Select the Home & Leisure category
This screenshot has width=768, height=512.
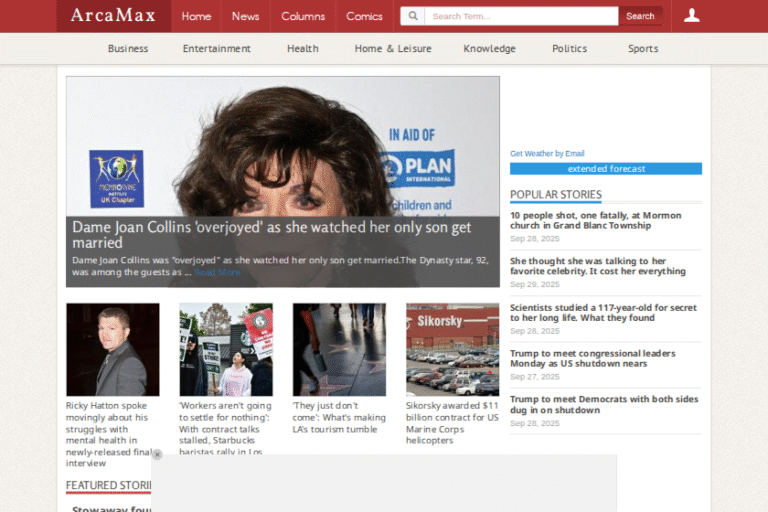(x=393, y=48)
